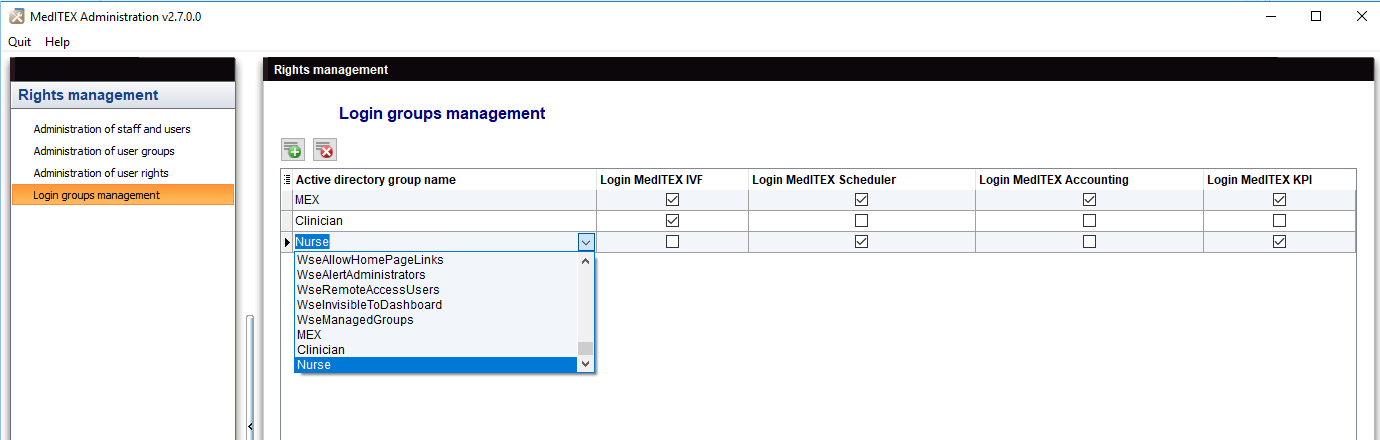Open Administration of user groups
Viewport: 1380px width, 440px height.
pos(104,151)
